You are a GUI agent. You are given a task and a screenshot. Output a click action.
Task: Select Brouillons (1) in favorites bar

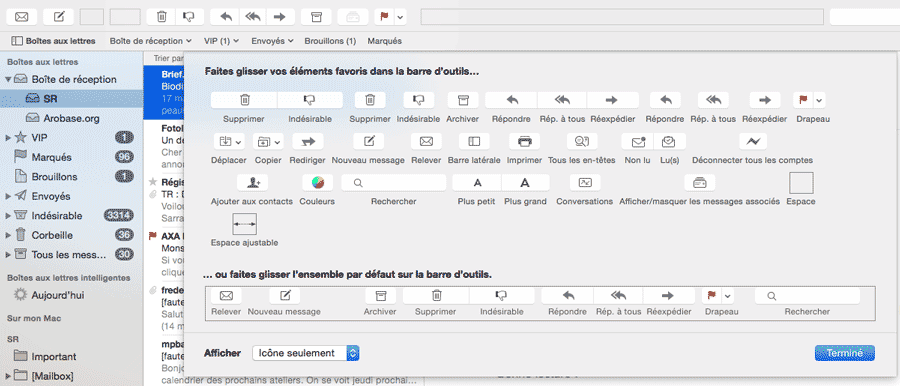(x=330, y=41)
